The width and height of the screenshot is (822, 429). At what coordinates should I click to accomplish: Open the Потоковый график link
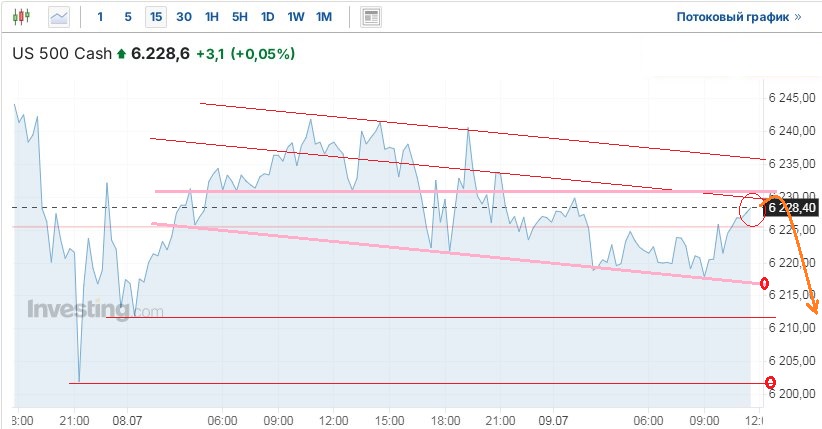732,17
